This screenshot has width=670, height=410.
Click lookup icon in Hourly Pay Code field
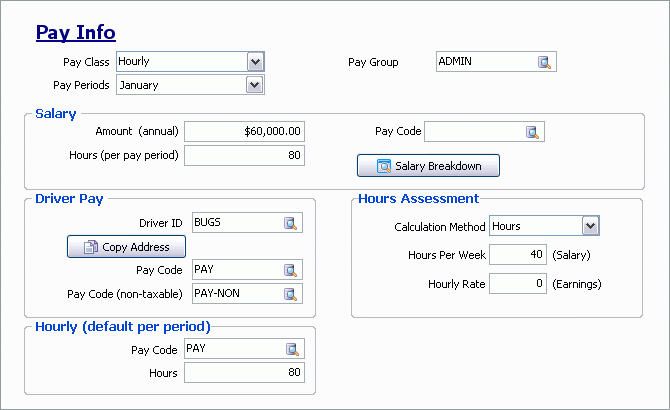291,350
